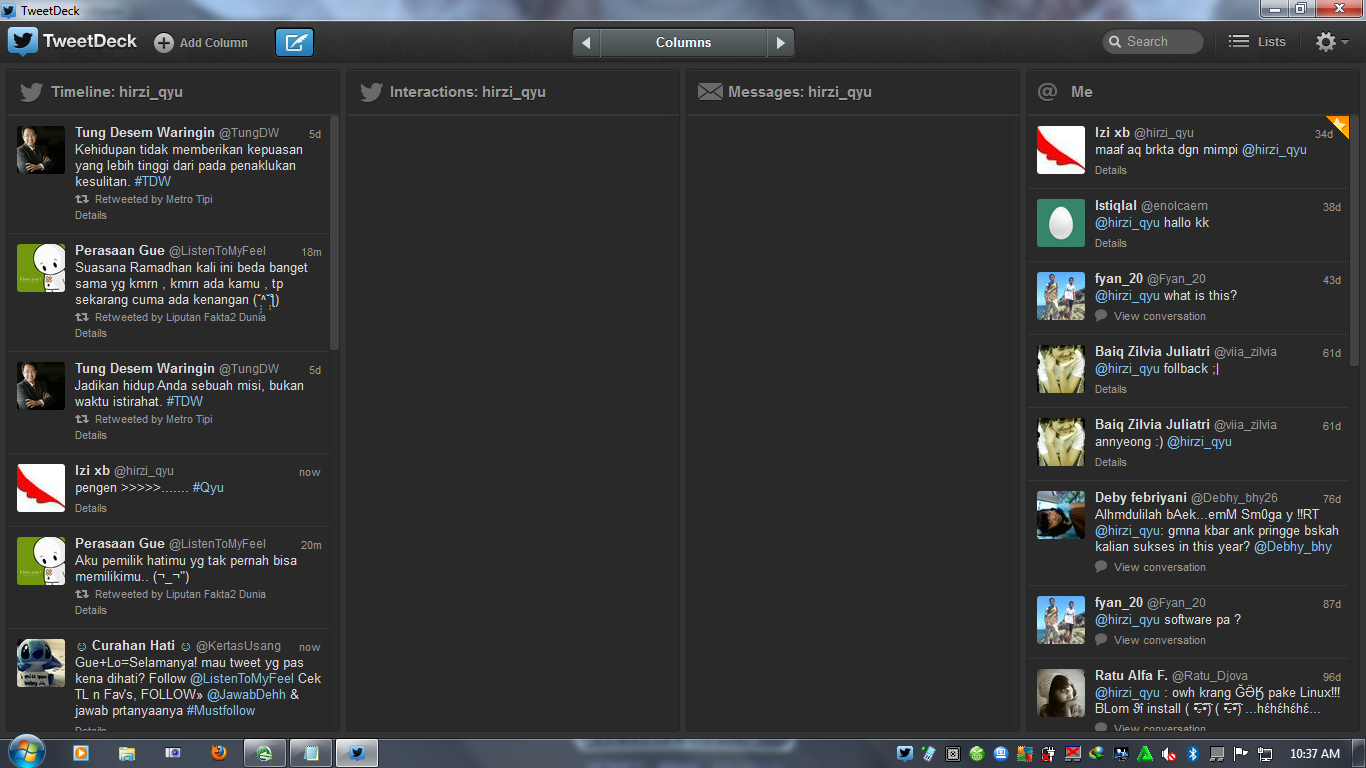Click the Timeline: hirzi_qyu column header

tap(173, 92)
